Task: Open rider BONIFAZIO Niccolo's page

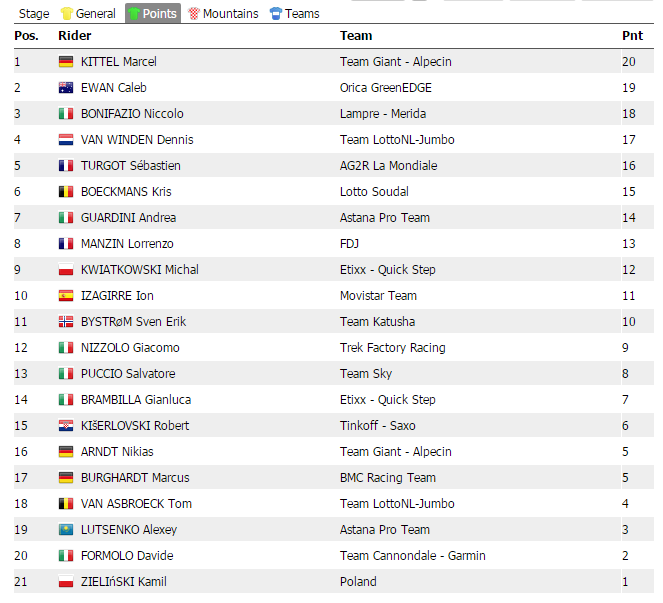Action: tap(132, 114)
